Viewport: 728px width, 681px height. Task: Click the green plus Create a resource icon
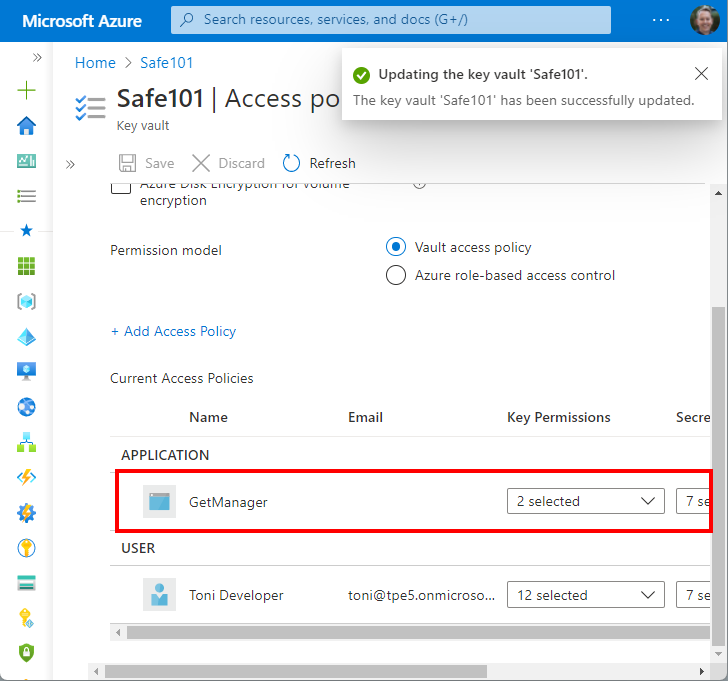pyautogui.click(x=26, y=91)
